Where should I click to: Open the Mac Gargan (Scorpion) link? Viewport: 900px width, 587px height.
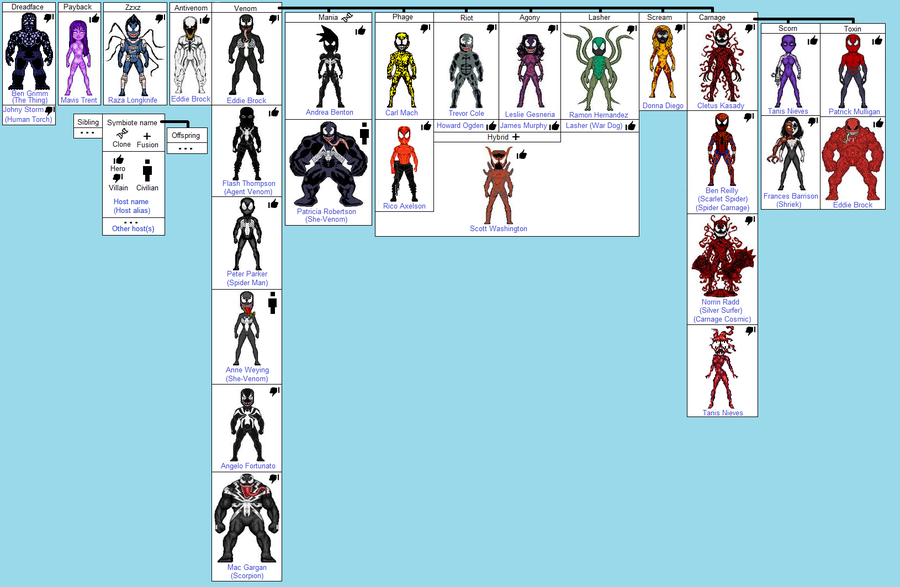pos(247,572)
